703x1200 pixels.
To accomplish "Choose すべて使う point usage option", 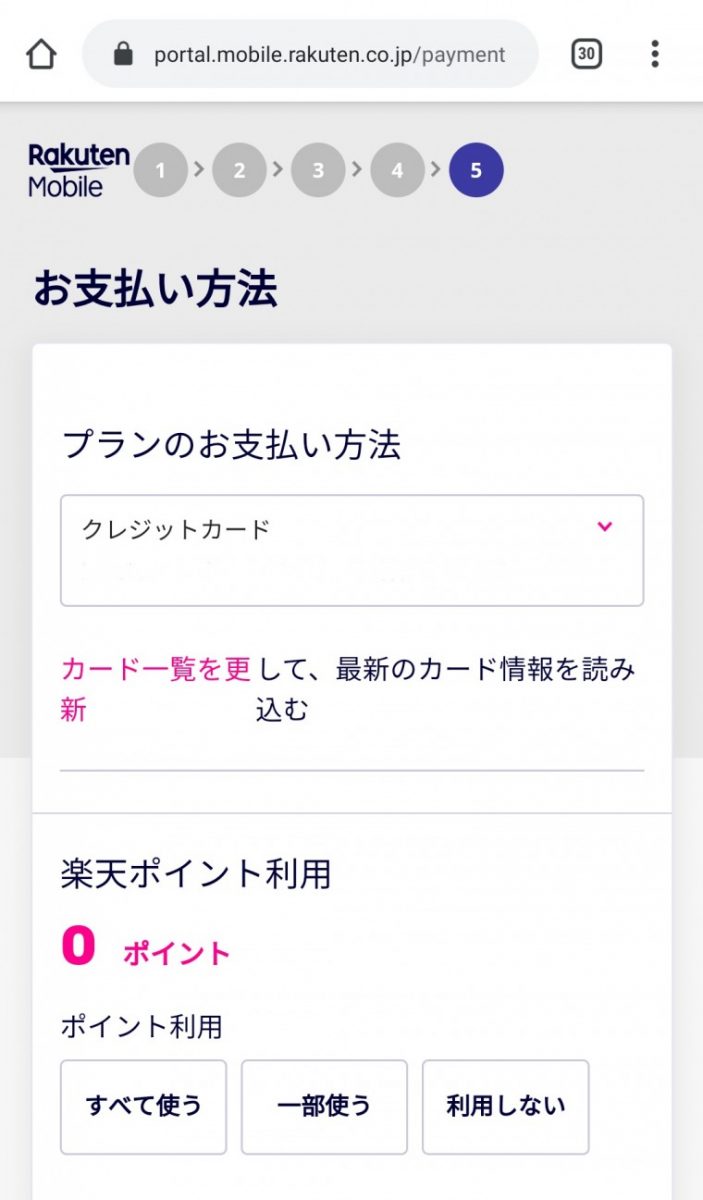I will (144, 1106).
